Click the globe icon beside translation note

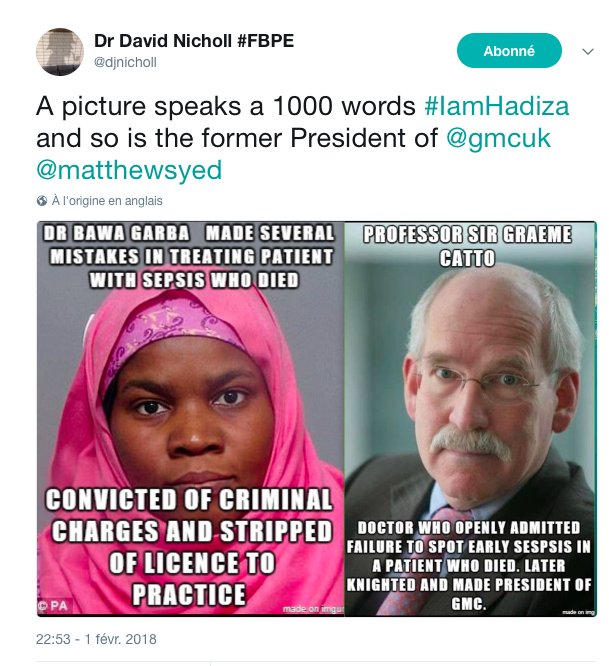click(x=42, y=200)
